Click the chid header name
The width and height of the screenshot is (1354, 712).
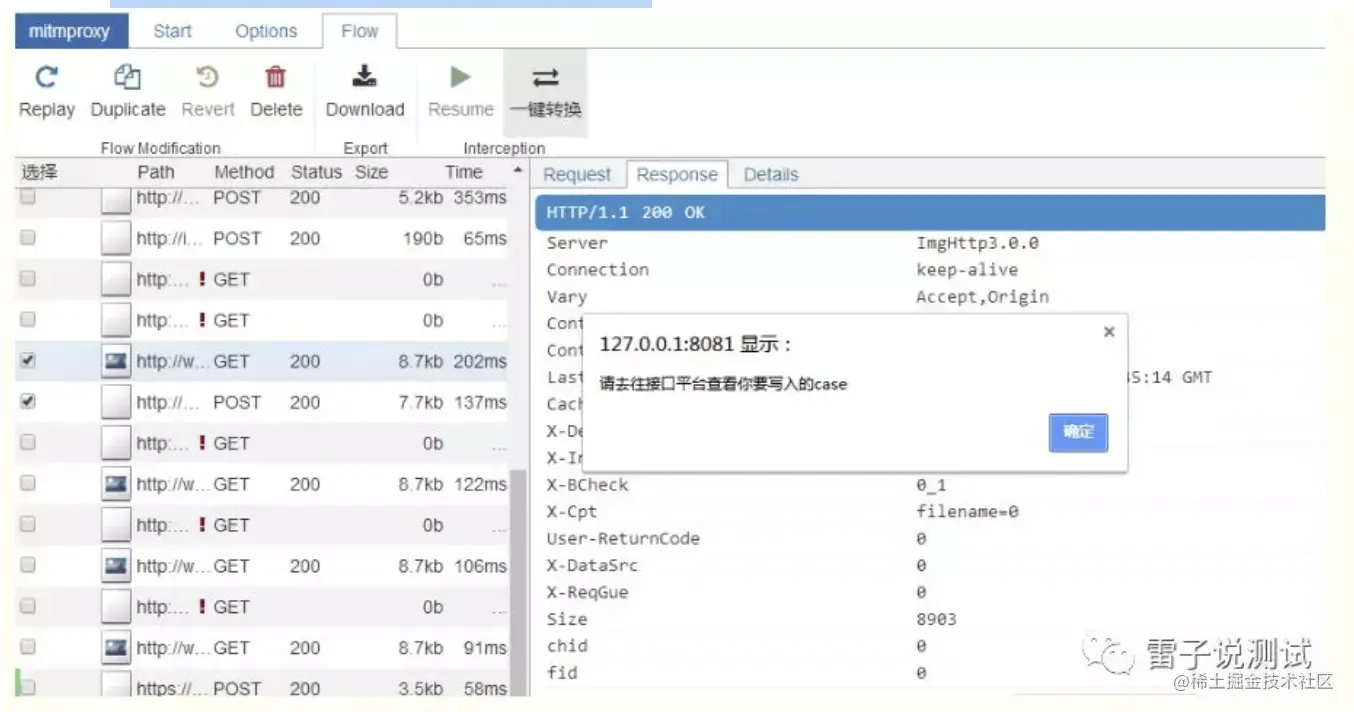[x=566, y=647]
